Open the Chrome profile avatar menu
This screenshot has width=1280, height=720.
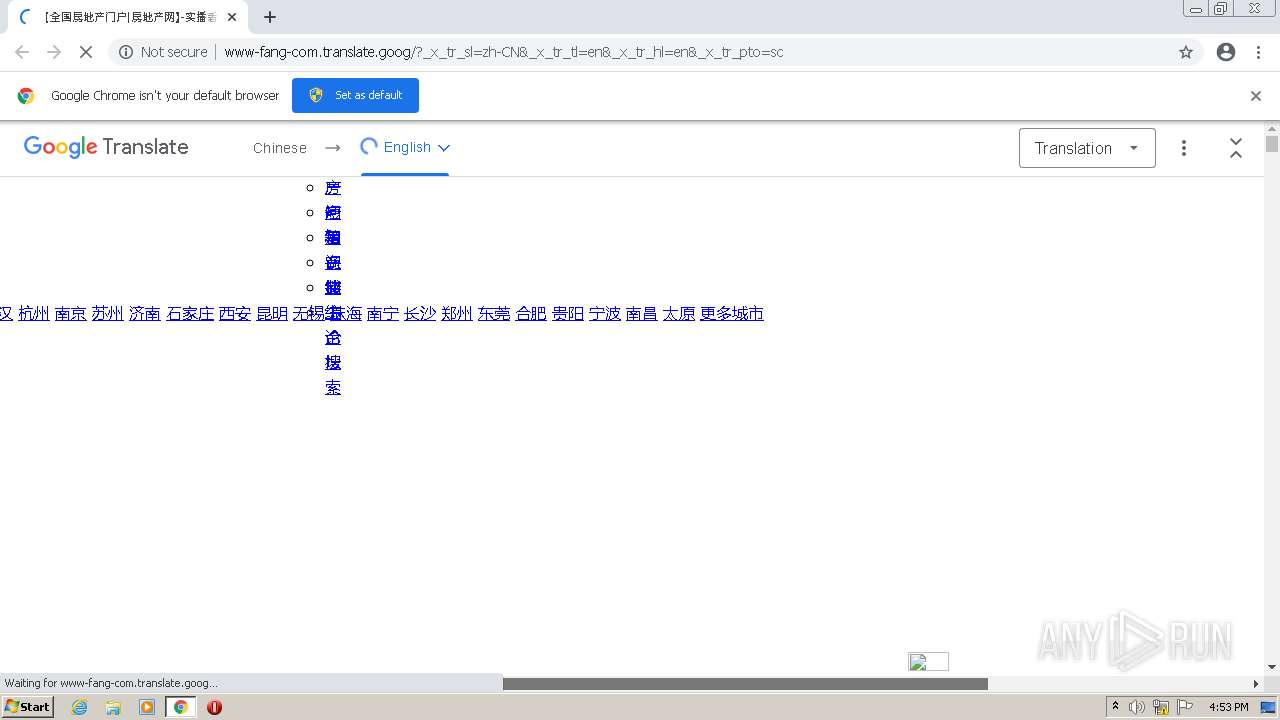1226,52
